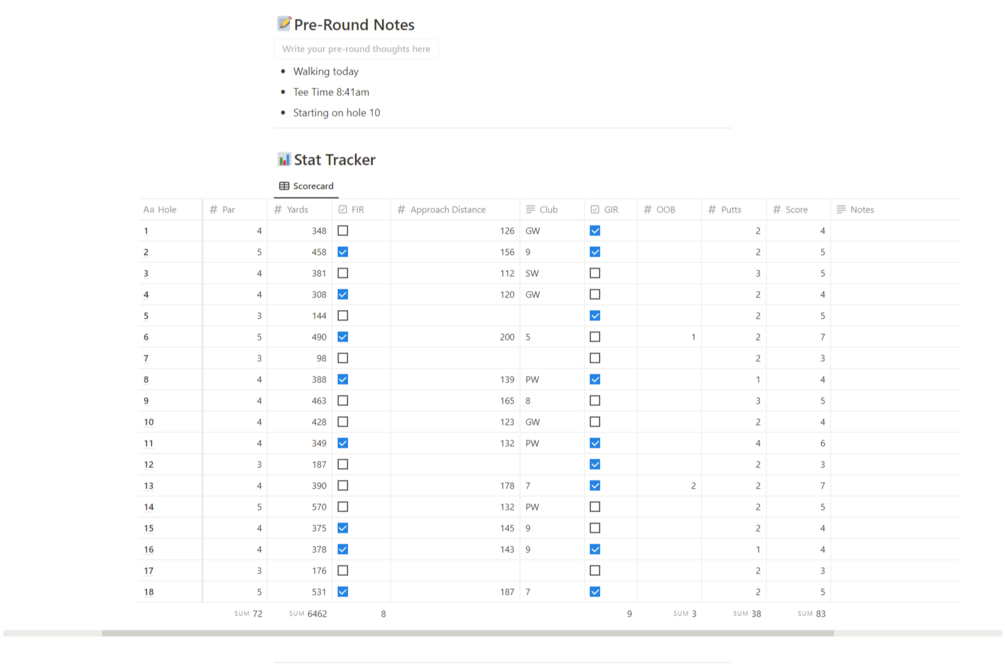Click the Yards cell 570 for hole 14
Screen dimensions: 1005x670
tap(299, 507)
